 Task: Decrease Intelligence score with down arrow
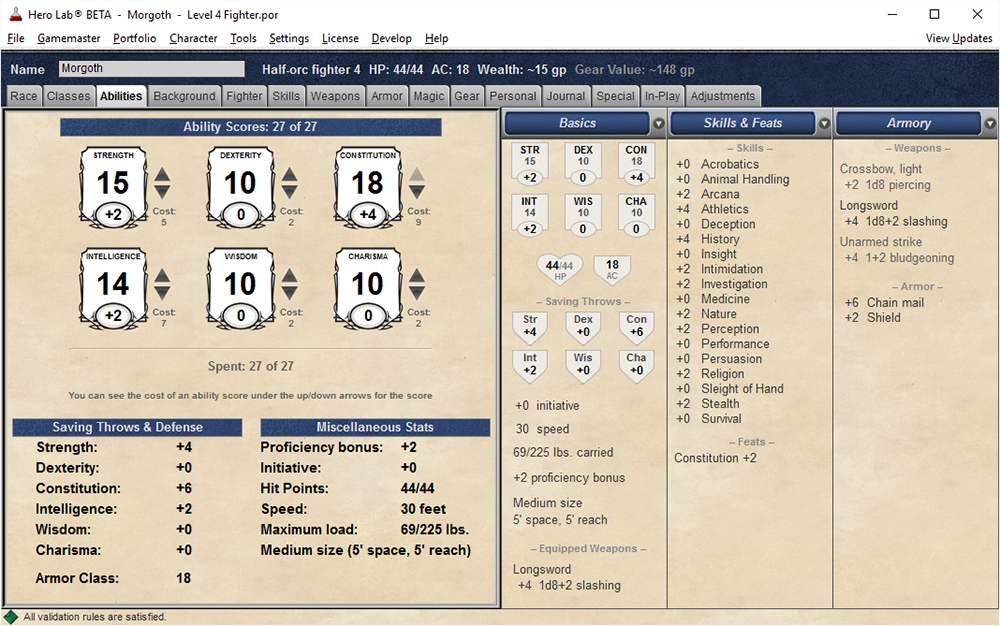tap(162, 293)
